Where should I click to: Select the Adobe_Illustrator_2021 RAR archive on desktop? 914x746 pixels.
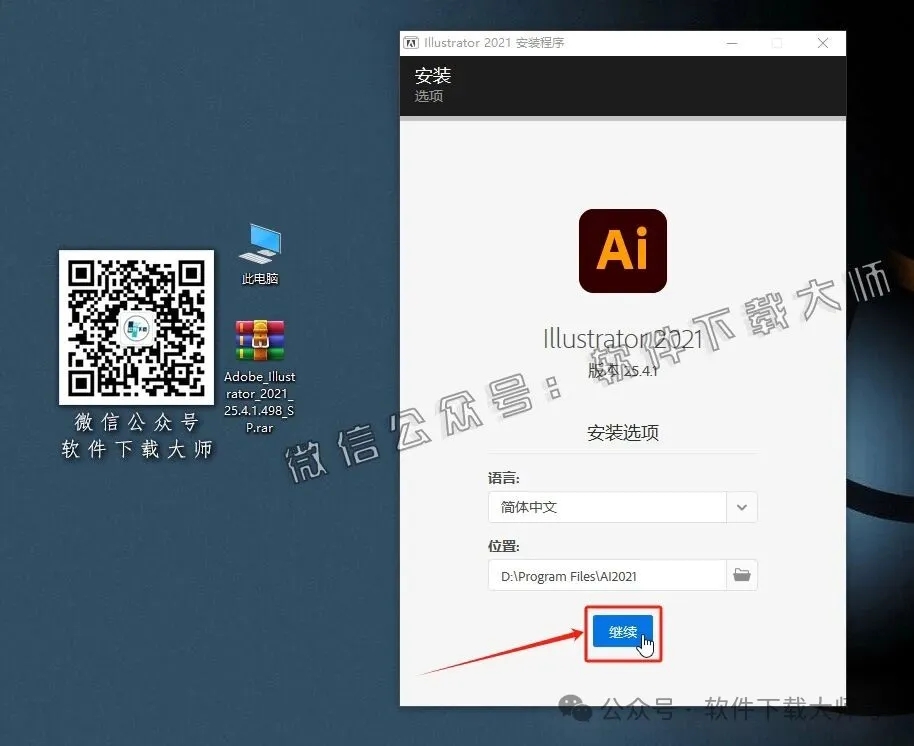258,340
